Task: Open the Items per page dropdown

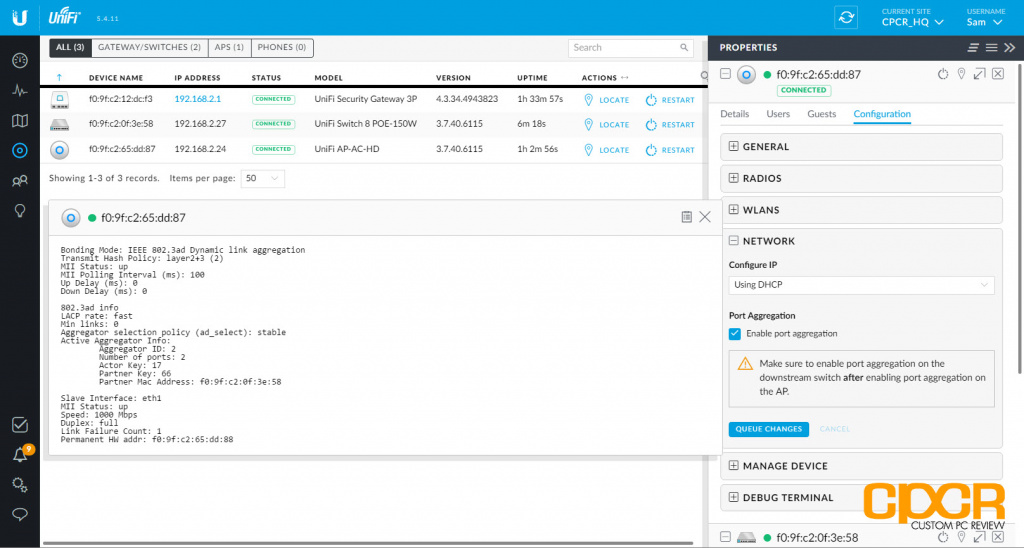Action: (264, 178)
